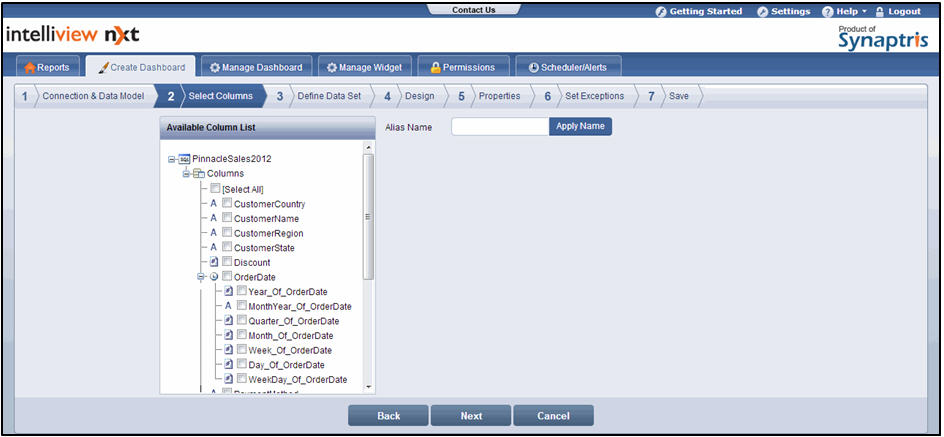944x437 pixels.
Task: Click the numeric icon for WeekDay_Of_OrderDate
Action: click(x=228, y=379)
